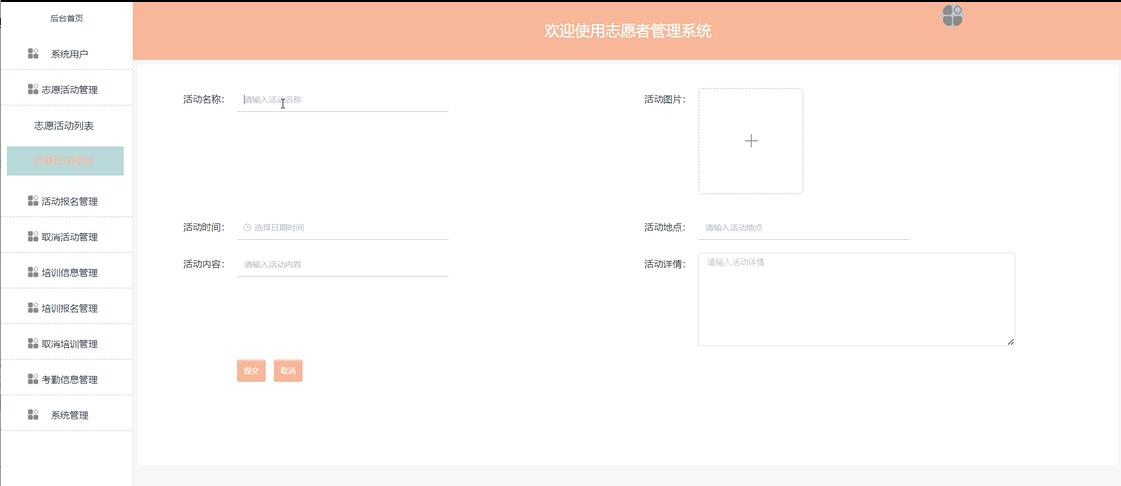This screenshot has height=486, width=1121.
Task: Expand the 考勤信息管理 menu
Action: click(66, 380)
